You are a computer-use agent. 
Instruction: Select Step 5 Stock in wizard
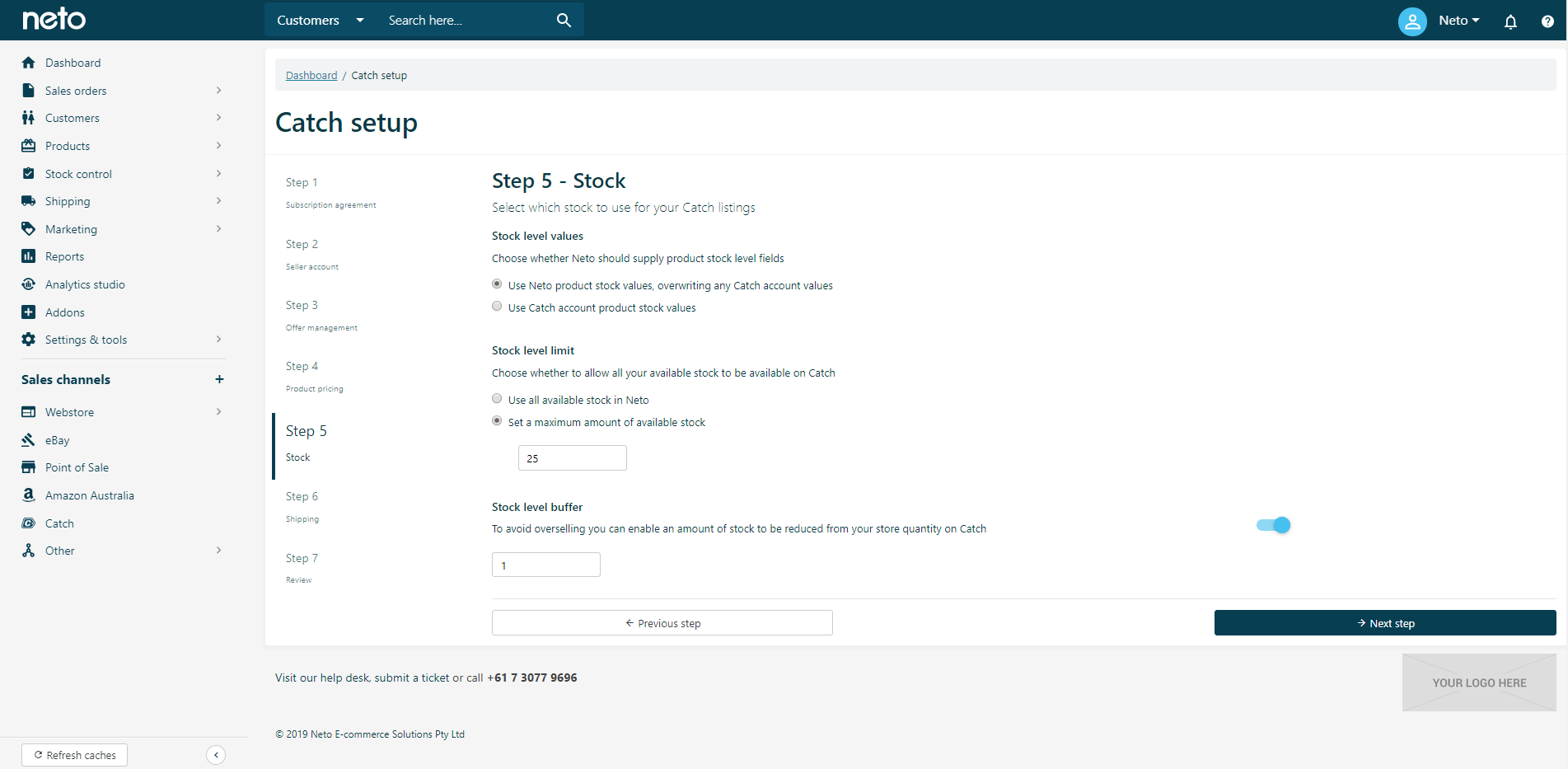[x=307, y=443]
